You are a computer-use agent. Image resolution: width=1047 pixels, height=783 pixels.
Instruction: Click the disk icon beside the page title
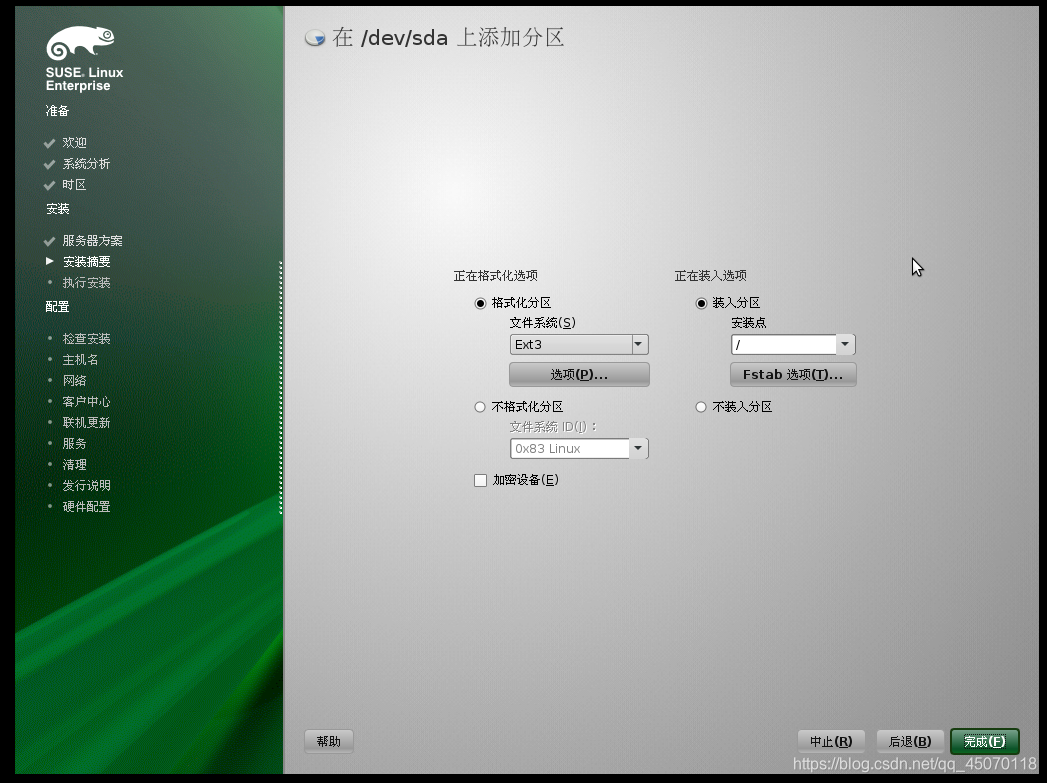[315, 38]
